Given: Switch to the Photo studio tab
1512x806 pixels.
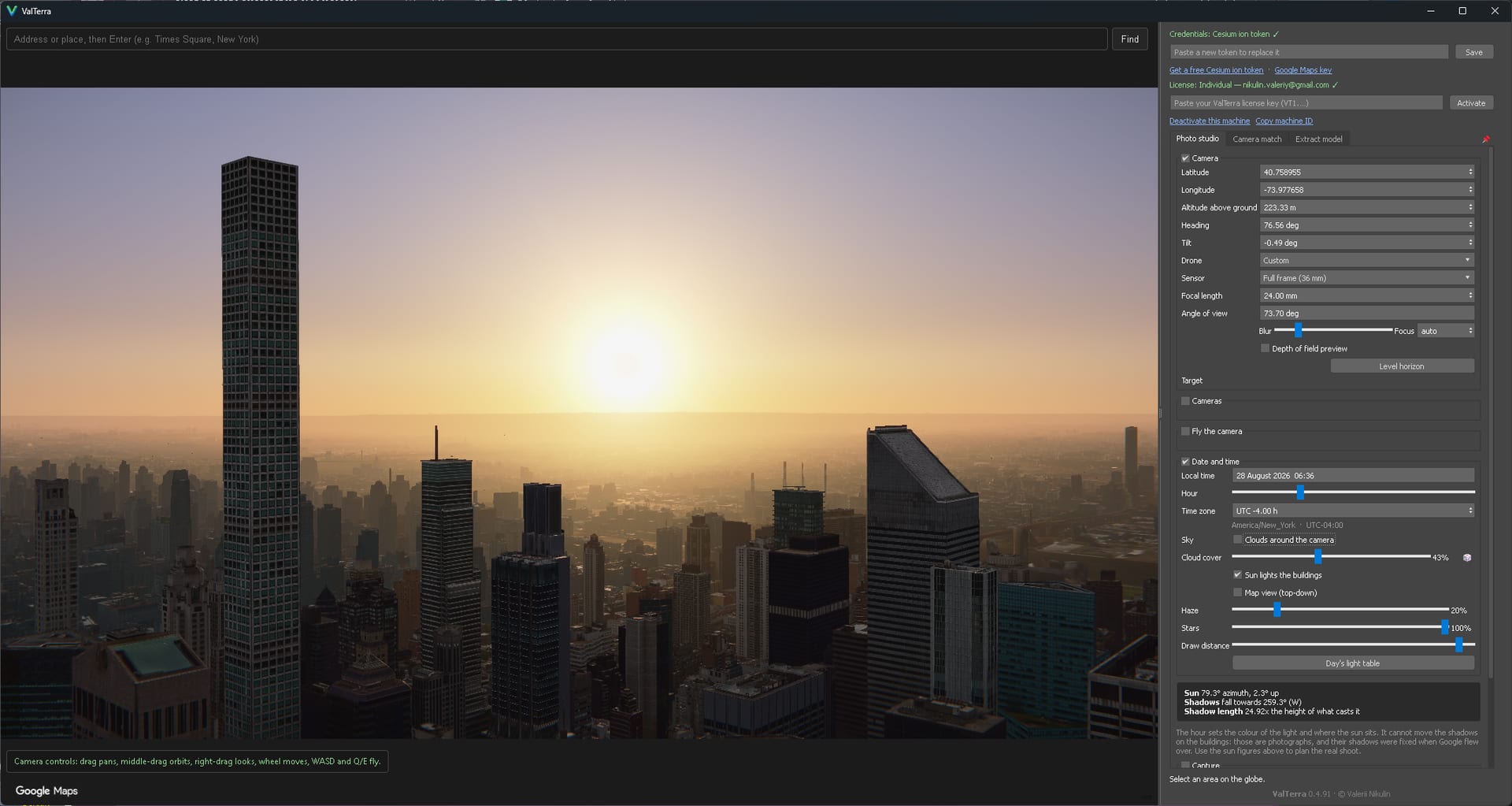Looking at the screenshot, I should coord(1197,139).
